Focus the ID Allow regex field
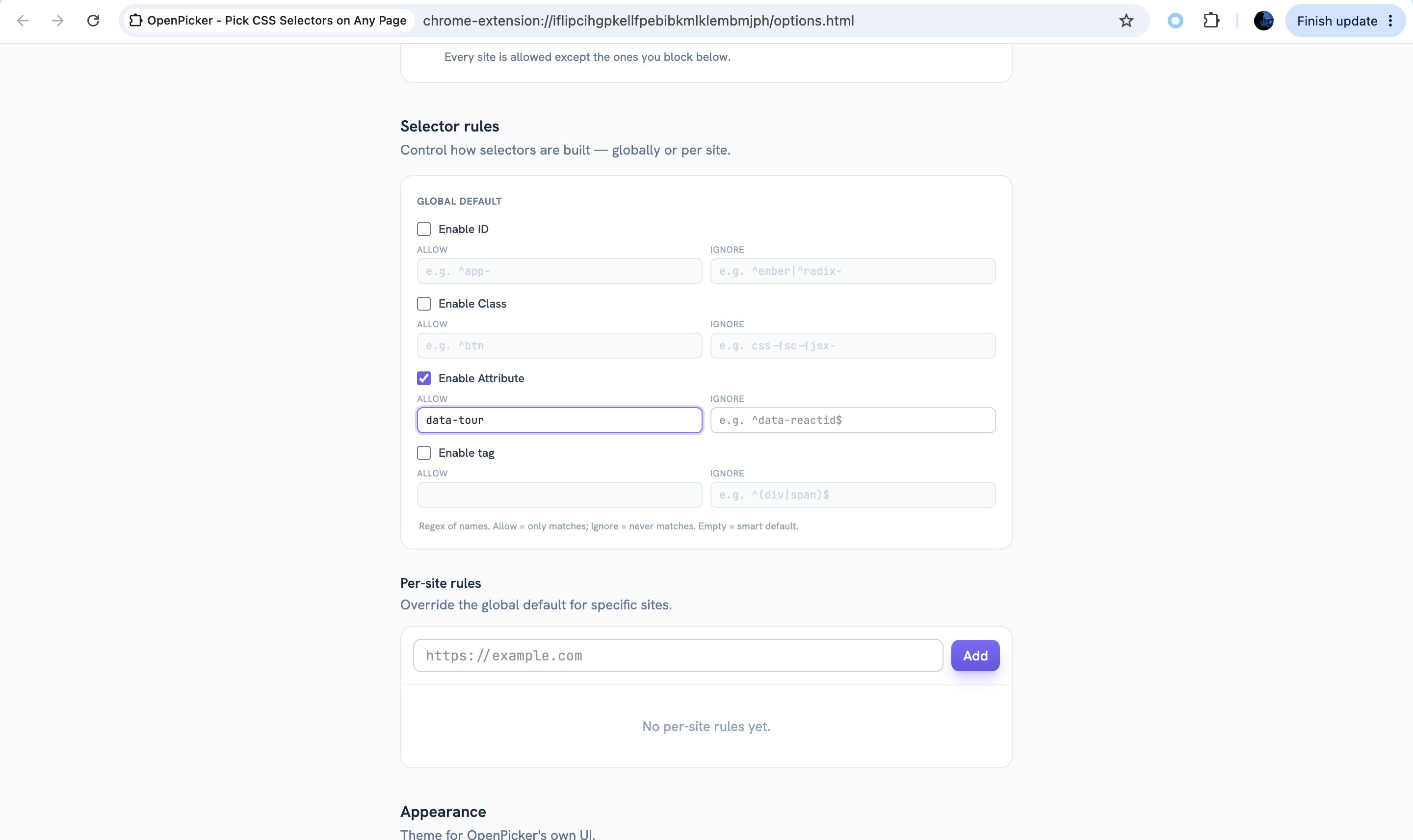Image resolution: width=1413 pixels, height=840 pixels. [x=560, y=271]
